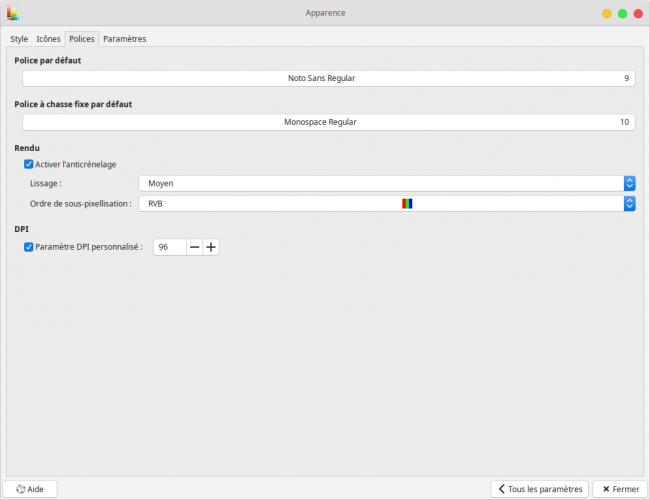This screenshot has width=650, height=500.
Task: Close the window with the red button
Action: (637, 13)
